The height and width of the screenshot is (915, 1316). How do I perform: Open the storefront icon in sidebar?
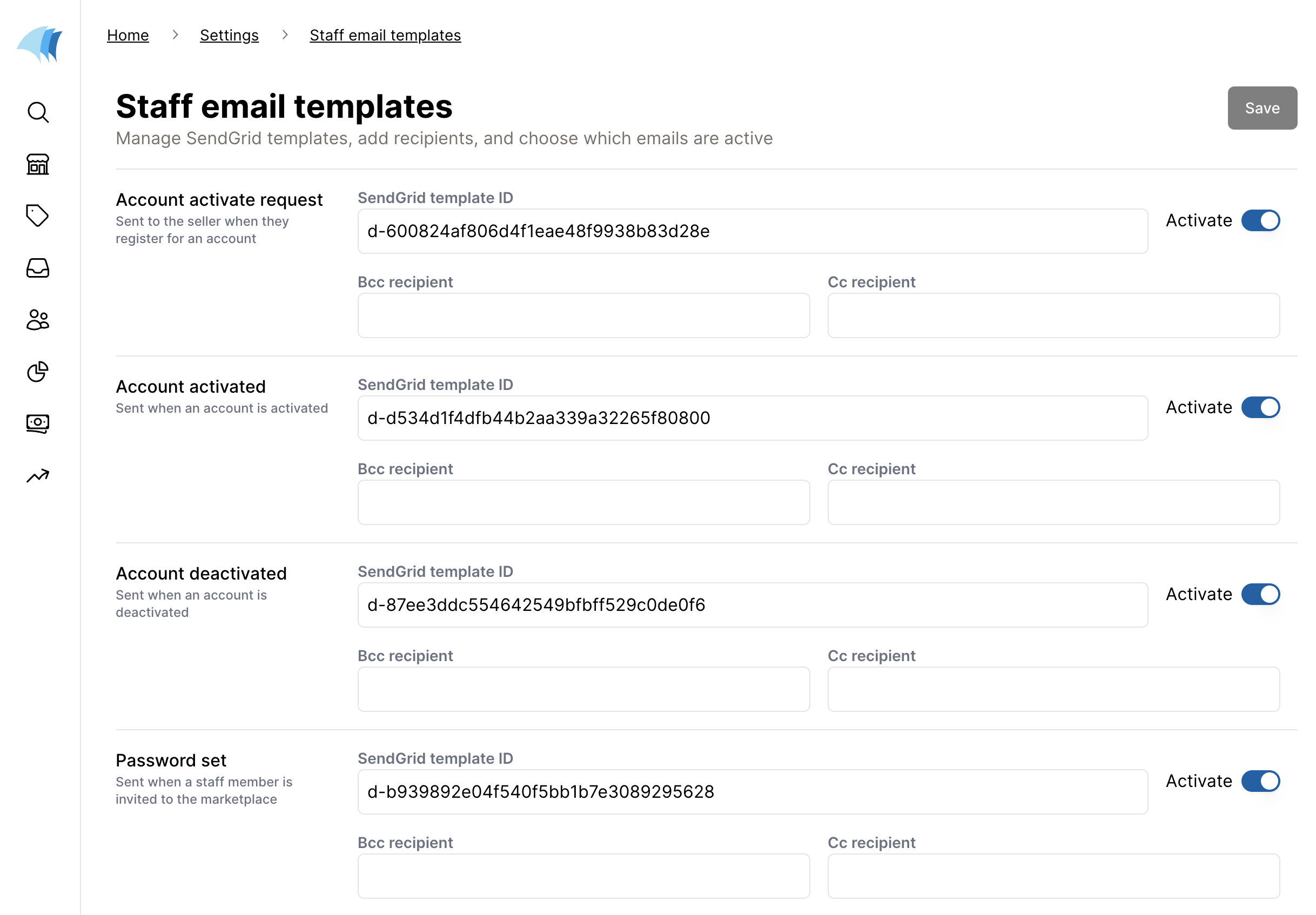click(x=38, y=164)
